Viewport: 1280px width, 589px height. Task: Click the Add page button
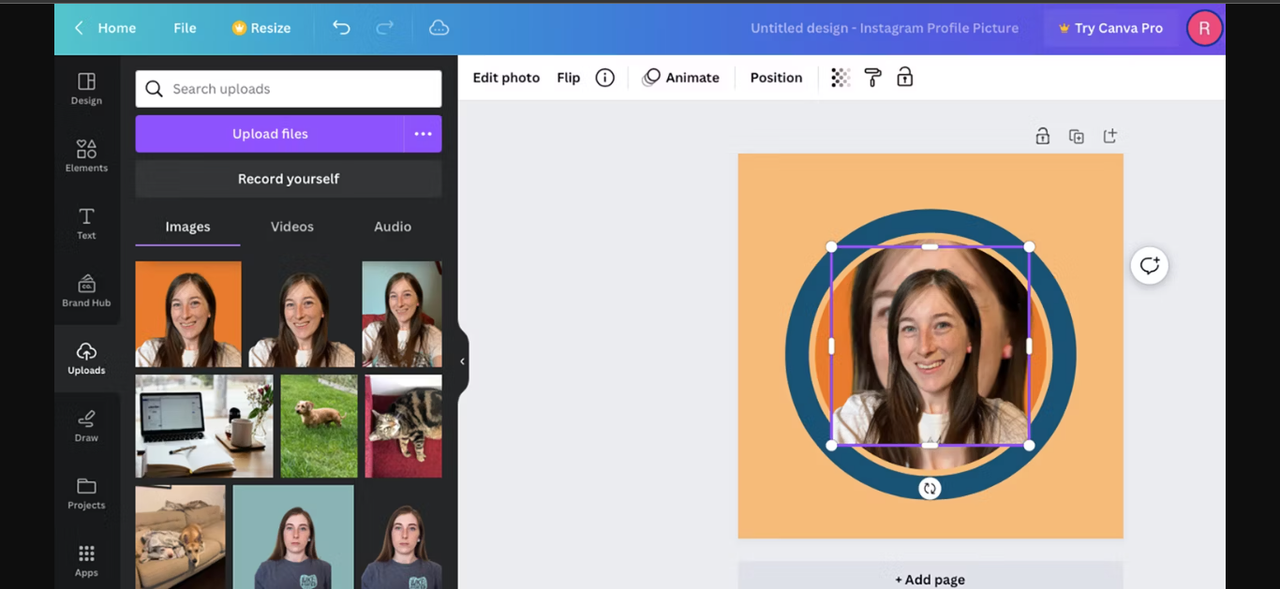click(x=930, y=578)
